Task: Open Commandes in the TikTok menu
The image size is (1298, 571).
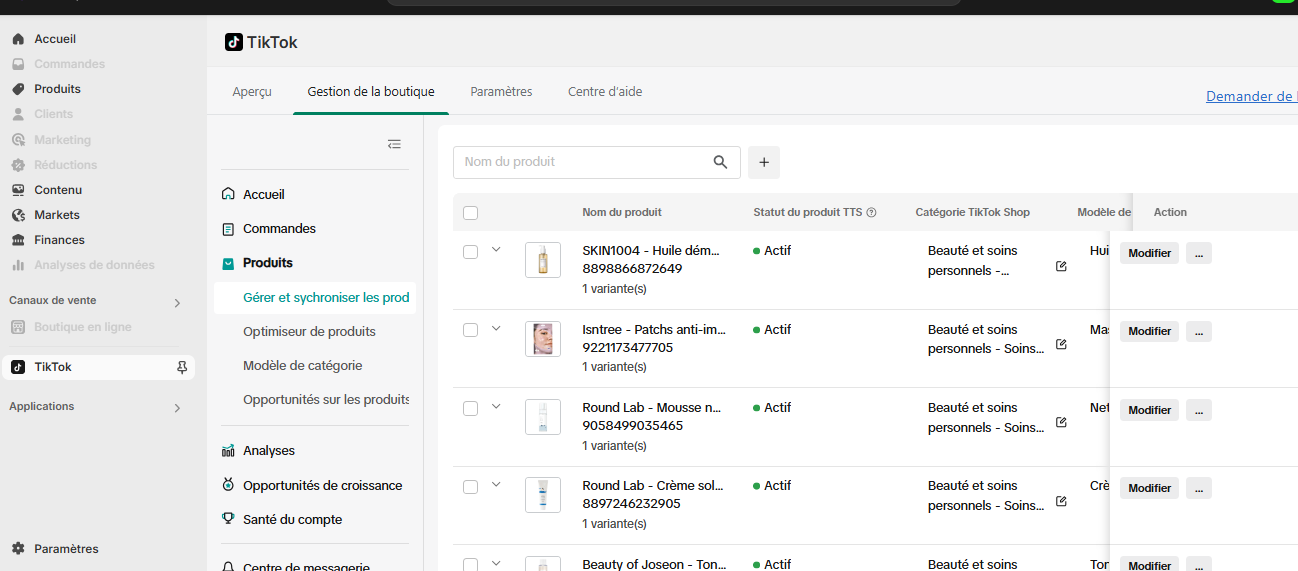Action: [279, 229]
